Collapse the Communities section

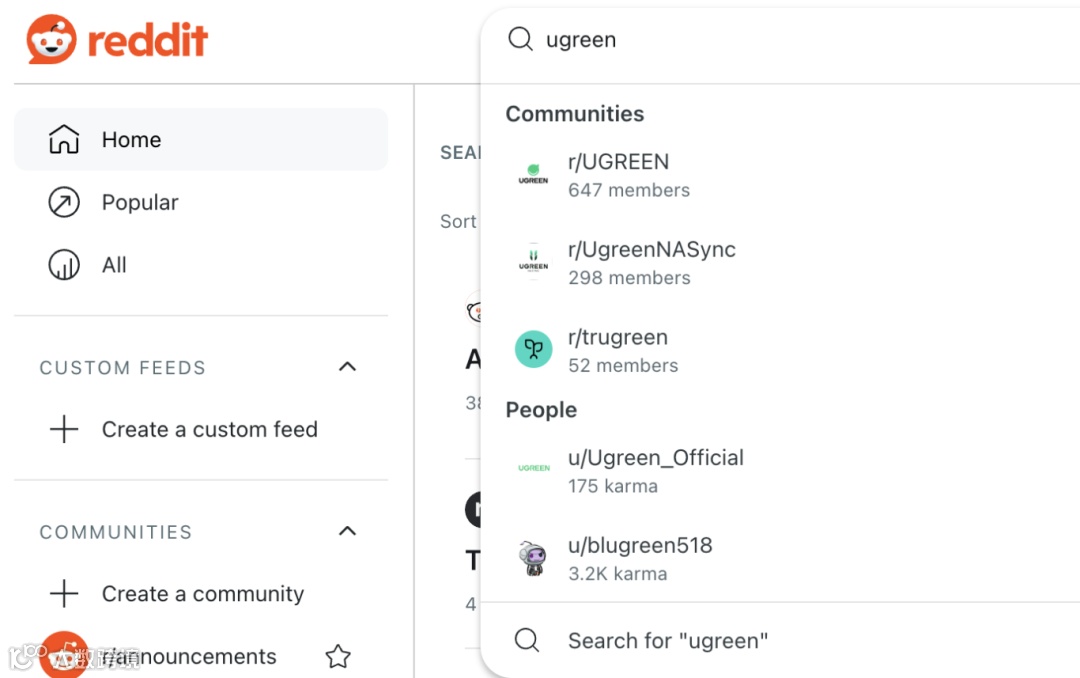347,531
